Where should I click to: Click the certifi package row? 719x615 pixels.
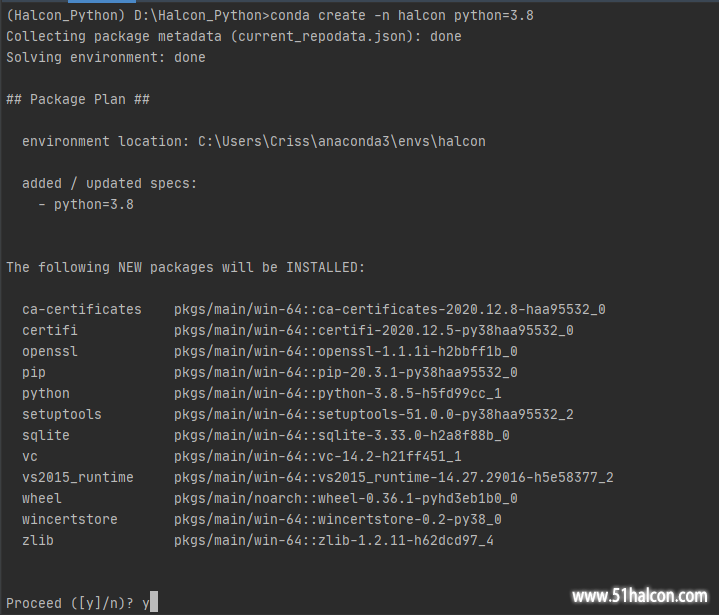pos(298,331)
